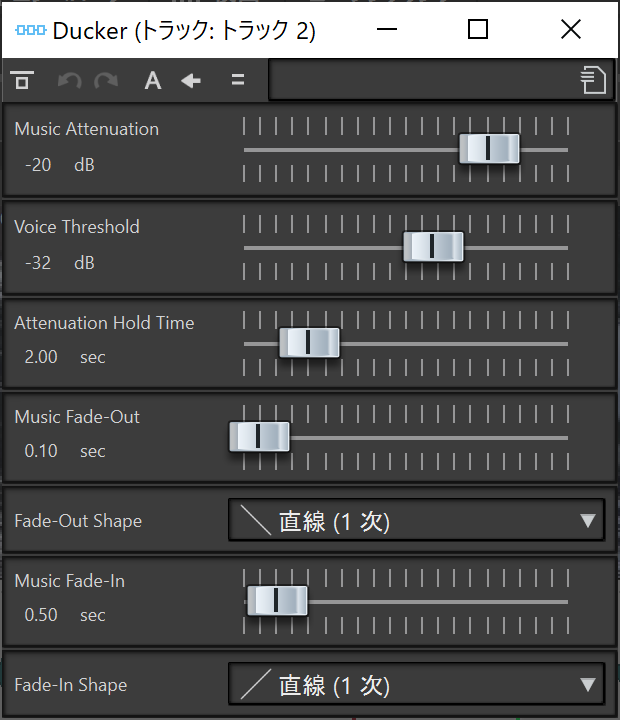Click the Voice Threshold slider handle
This screenshot has height=720, width=620.
pos(433,246)
